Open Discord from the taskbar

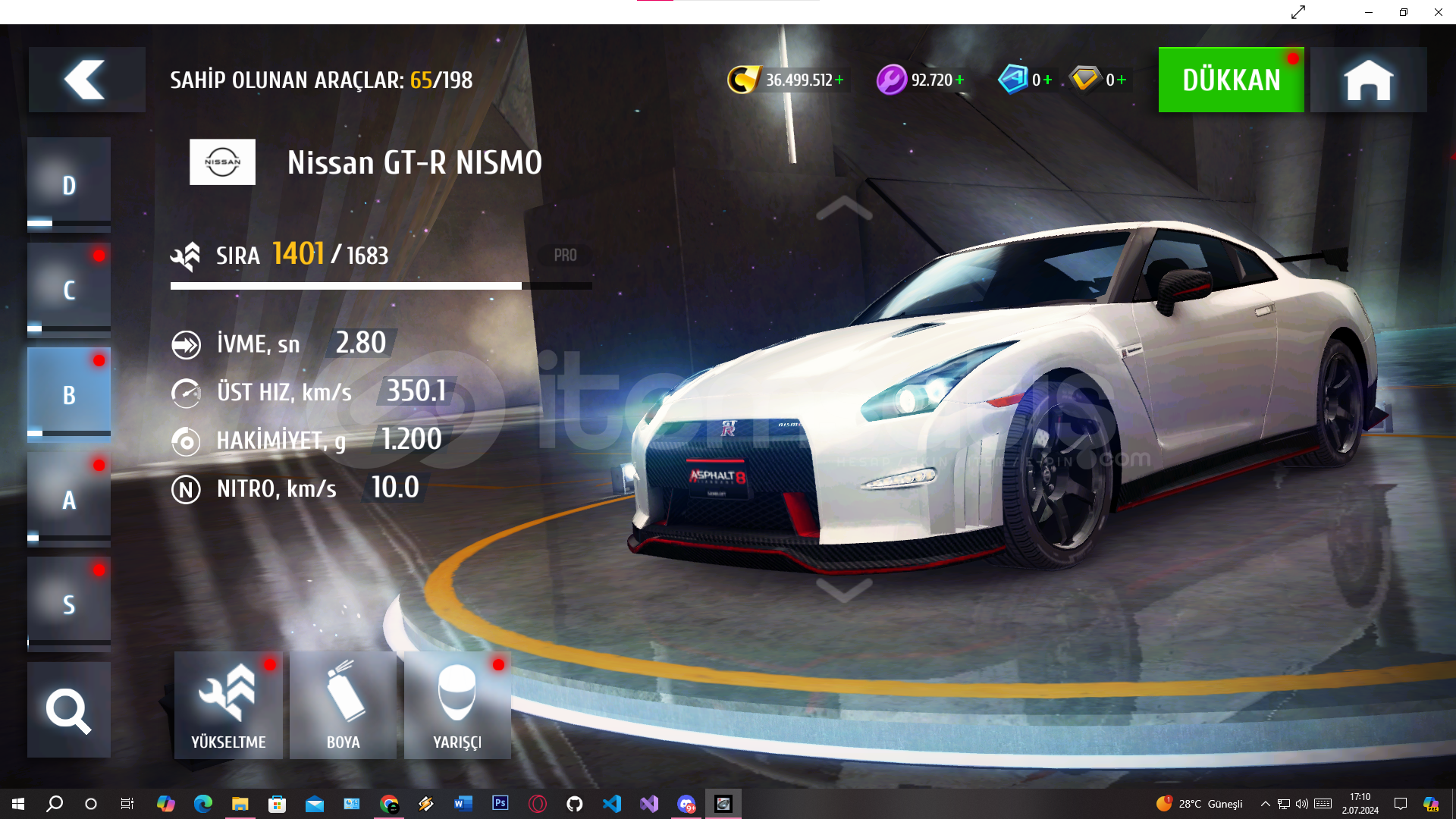click(686, 804)
